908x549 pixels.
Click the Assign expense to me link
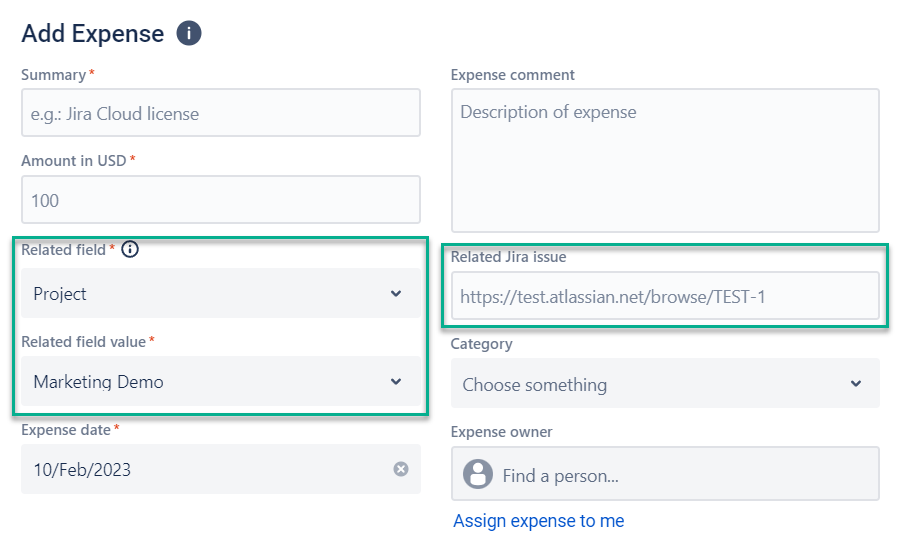coord(538,521)
